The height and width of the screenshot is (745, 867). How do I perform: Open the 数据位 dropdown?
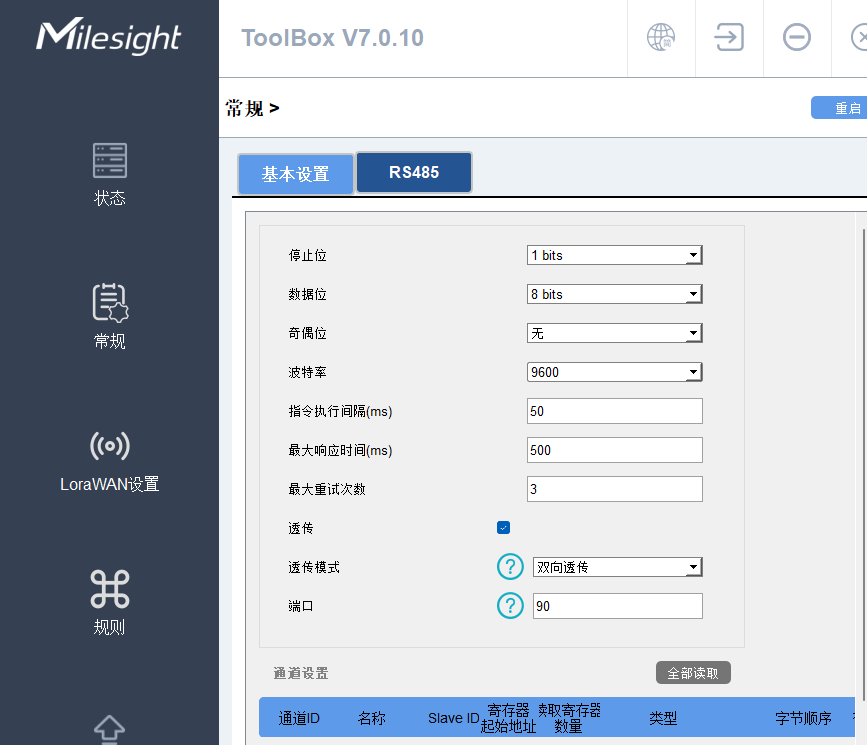[x=614, y=294]
